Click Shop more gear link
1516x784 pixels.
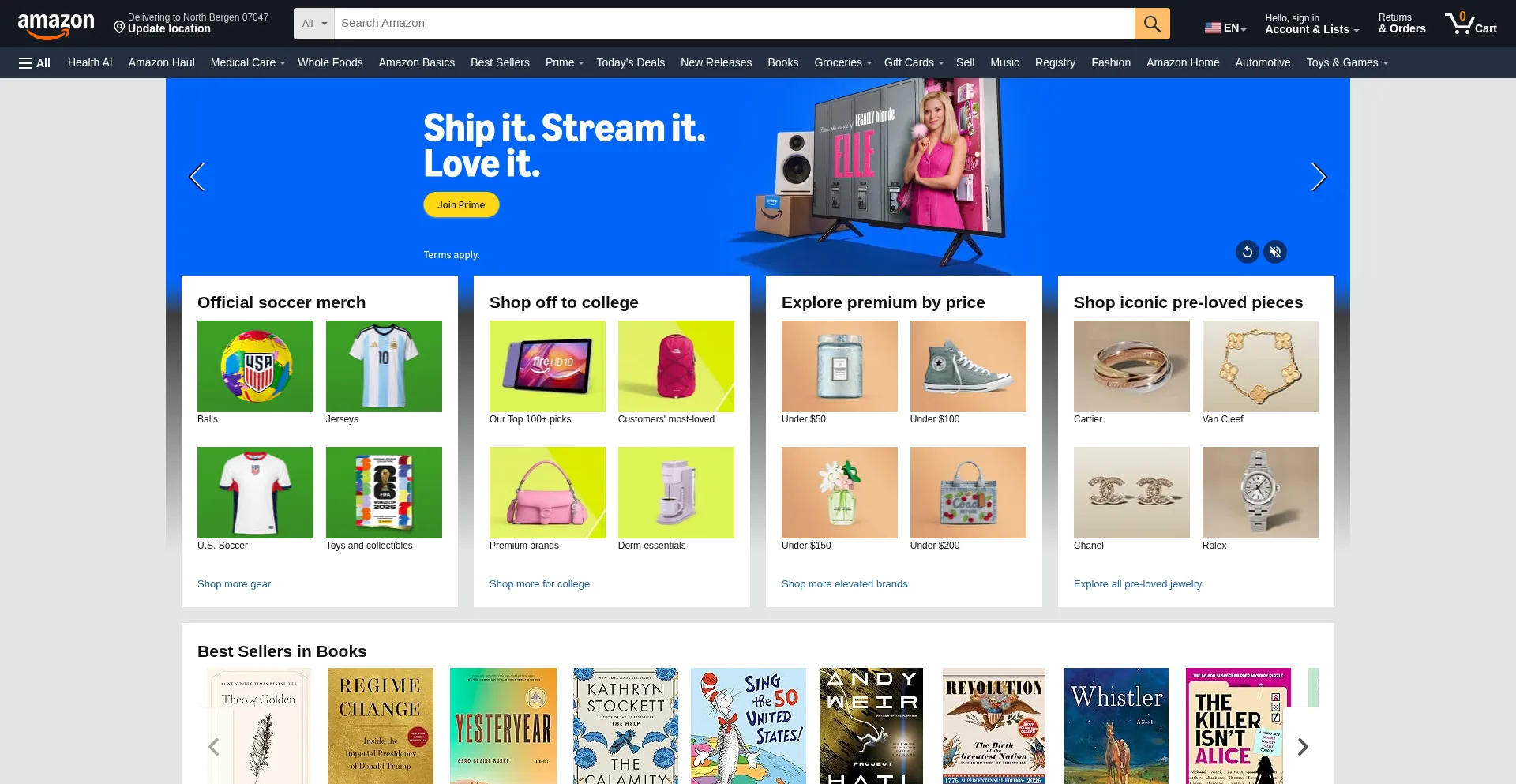[x=234, y=584]
